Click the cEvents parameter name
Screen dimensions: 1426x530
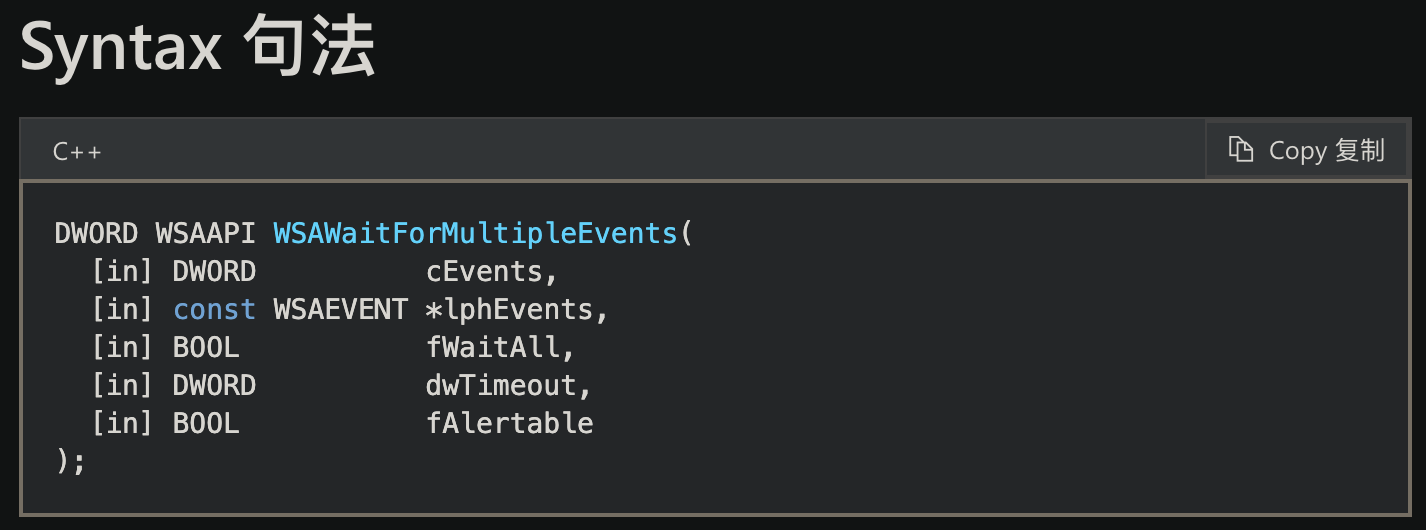491,272
